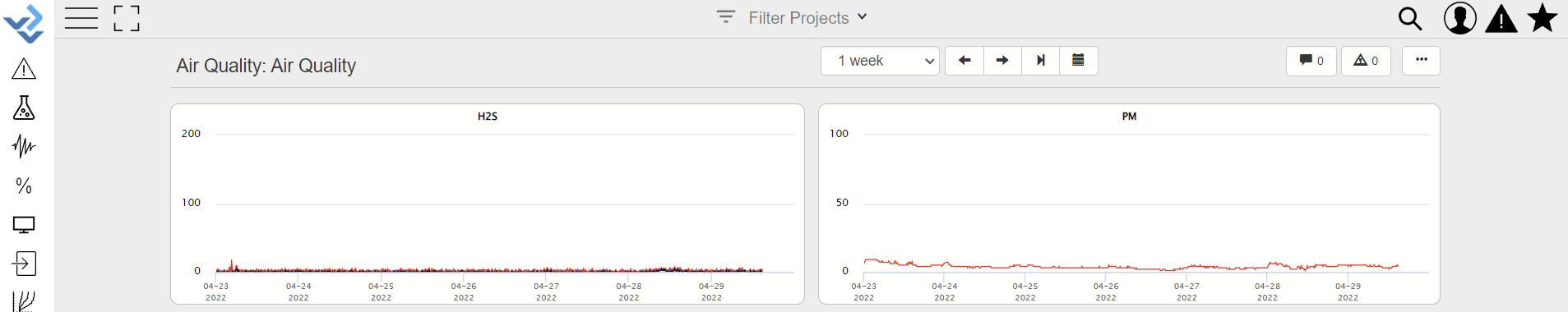
Task: Open the hamburger menu icon
Action: click(81, 18)
